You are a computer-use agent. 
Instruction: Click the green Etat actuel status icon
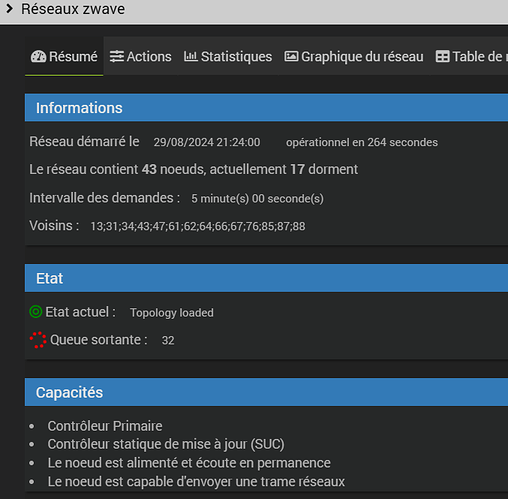(x=36, y=312)
